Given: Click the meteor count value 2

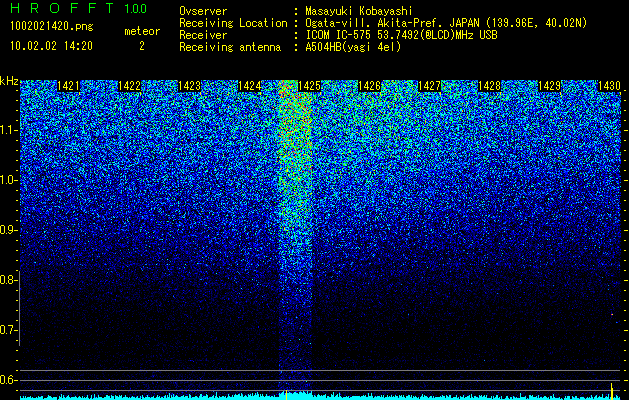Looking at the screenshot, I should tap(142, 46).
